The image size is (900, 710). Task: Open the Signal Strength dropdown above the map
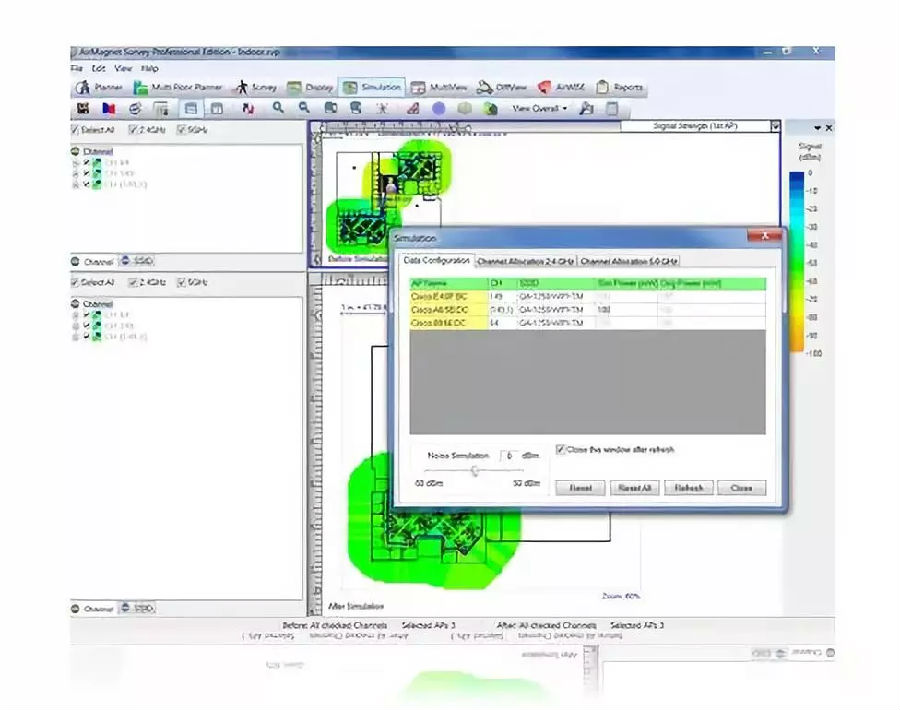click(775, 127)
